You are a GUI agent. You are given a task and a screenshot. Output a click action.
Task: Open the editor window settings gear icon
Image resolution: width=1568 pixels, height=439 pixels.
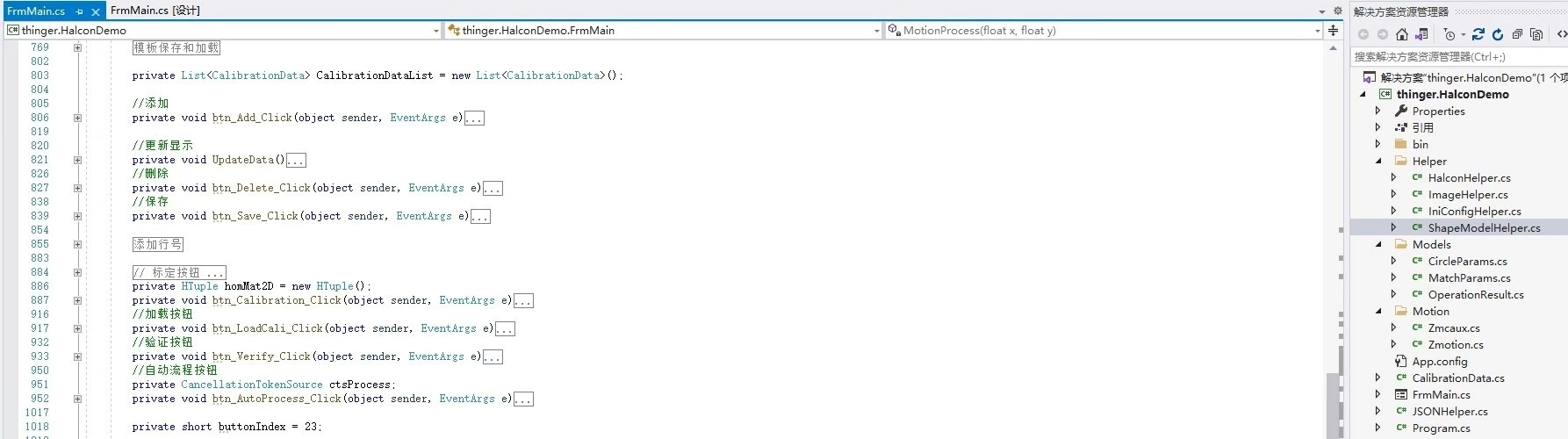(1338, 11)
